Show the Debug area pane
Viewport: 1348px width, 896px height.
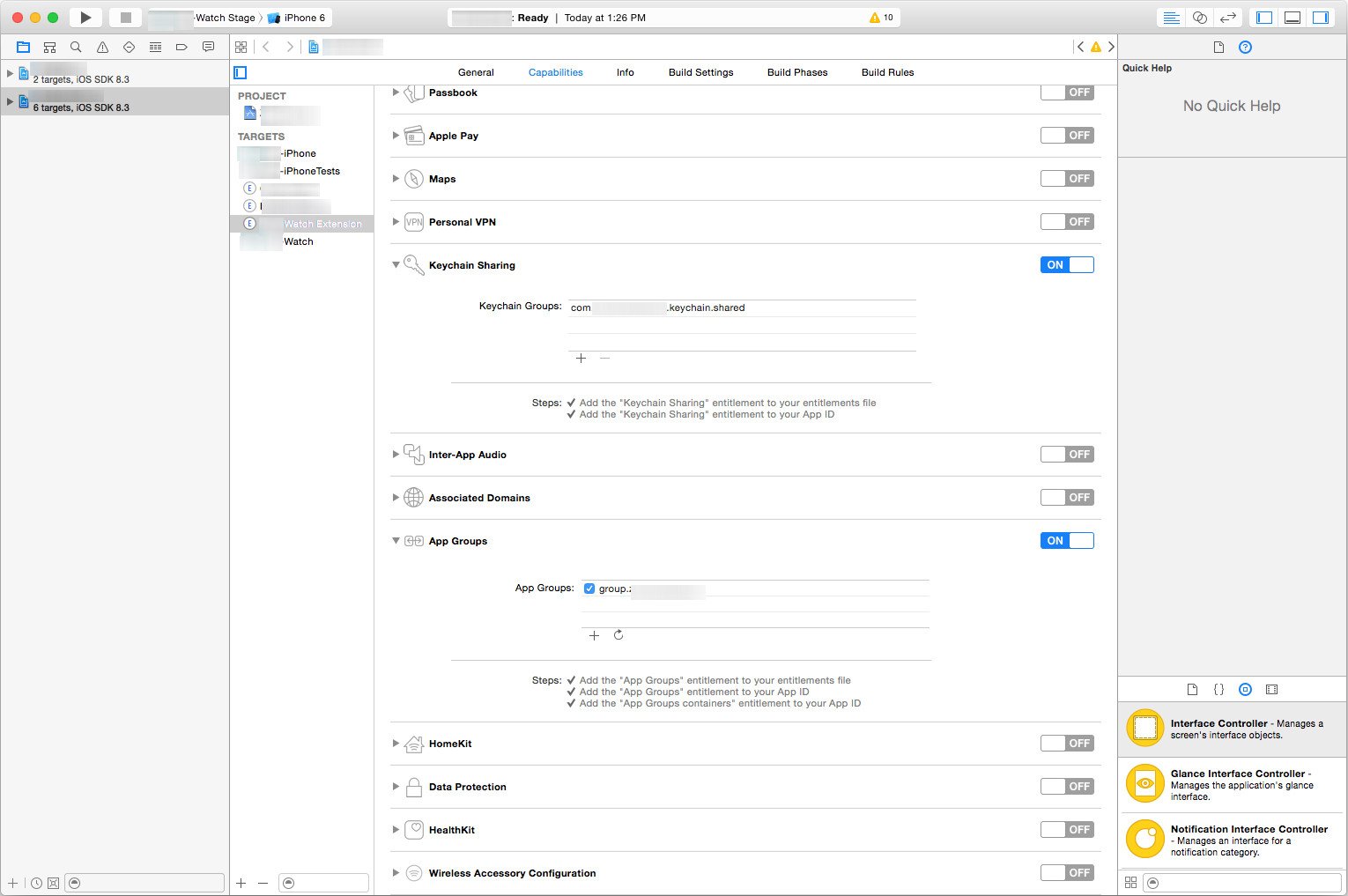1292,18
